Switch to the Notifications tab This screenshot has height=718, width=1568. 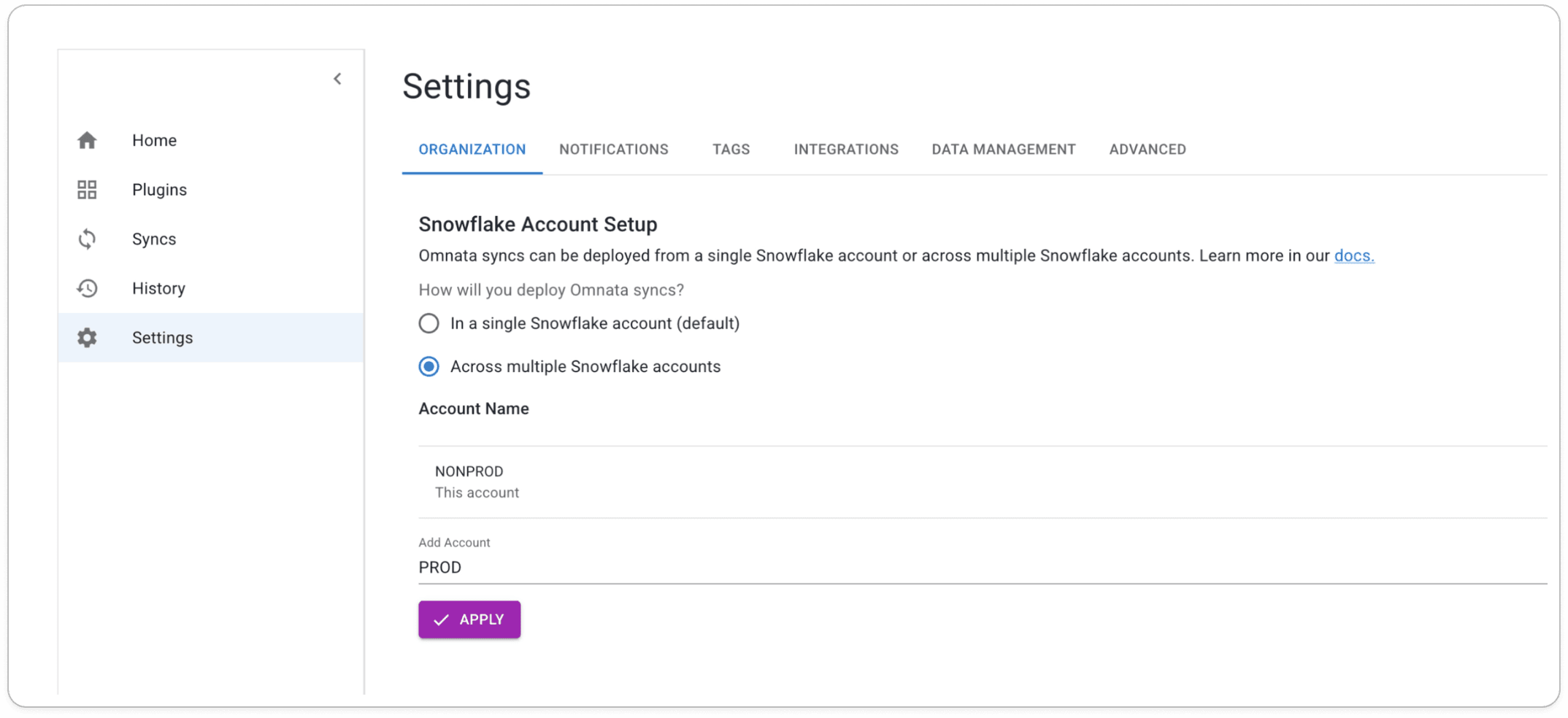tap(614, 150)
